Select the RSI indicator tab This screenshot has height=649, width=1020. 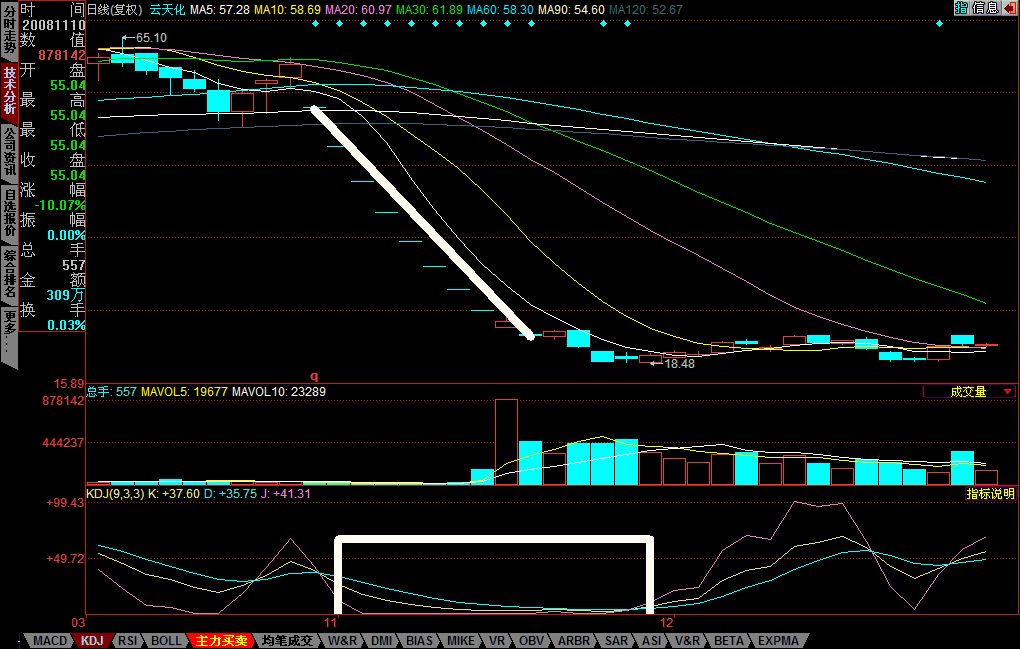[x=127, y=640]
